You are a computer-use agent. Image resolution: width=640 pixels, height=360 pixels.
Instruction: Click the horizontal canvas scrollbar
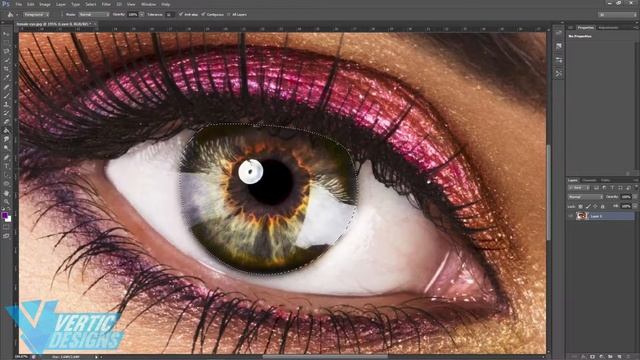(x=324, y=356)
